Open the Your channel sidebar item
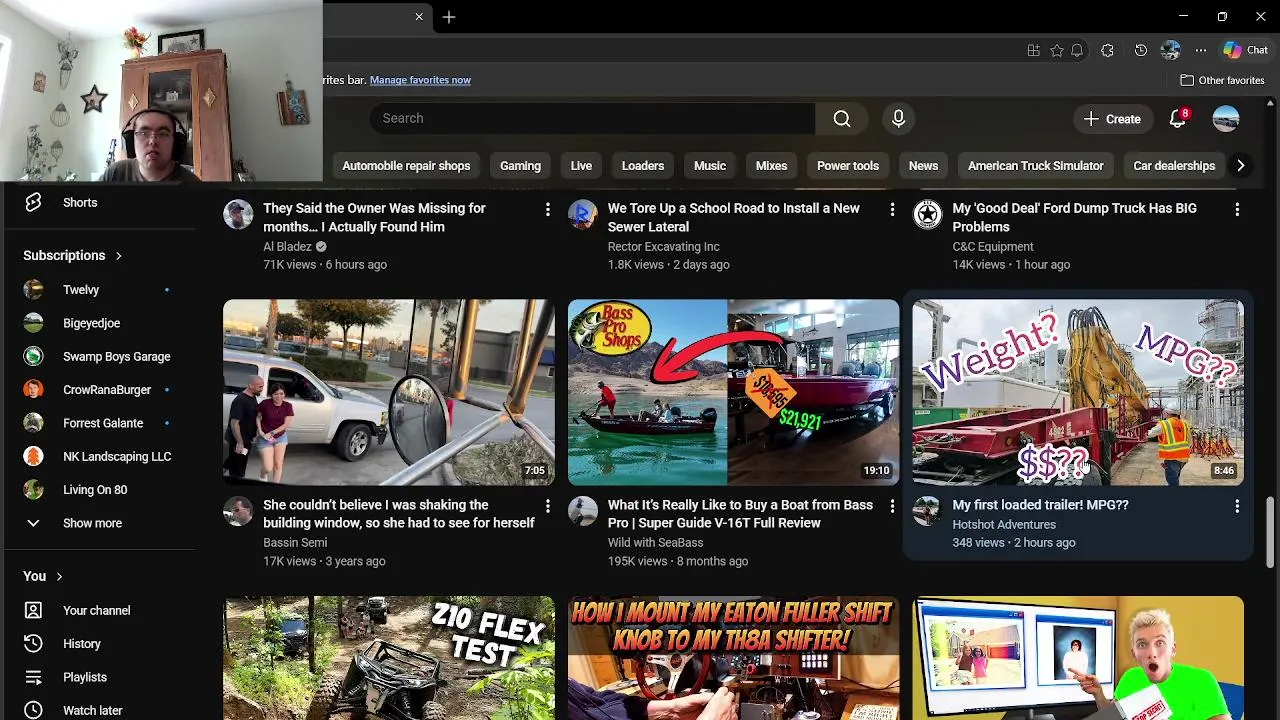 pos(99,610)
